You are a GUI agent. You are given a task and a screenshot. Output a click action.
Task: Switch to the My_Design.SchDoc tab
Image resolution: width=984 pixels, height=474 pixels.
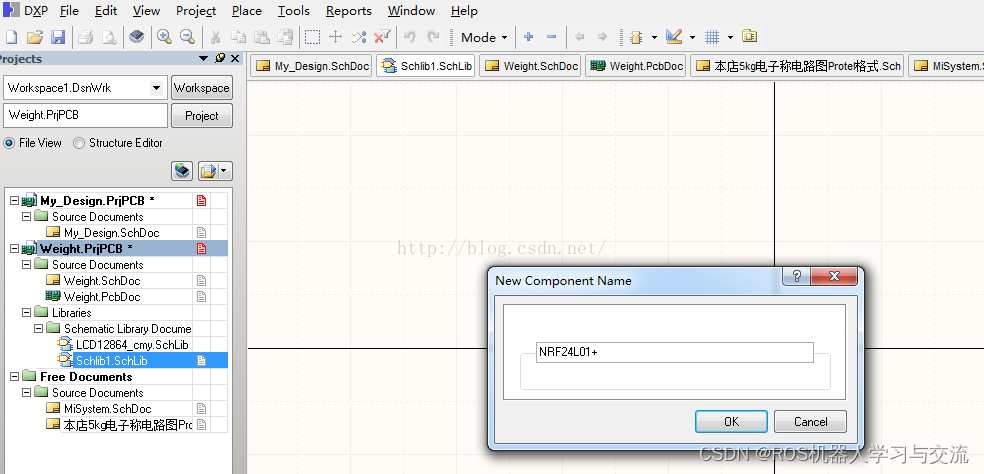click(x=311, y=66)
